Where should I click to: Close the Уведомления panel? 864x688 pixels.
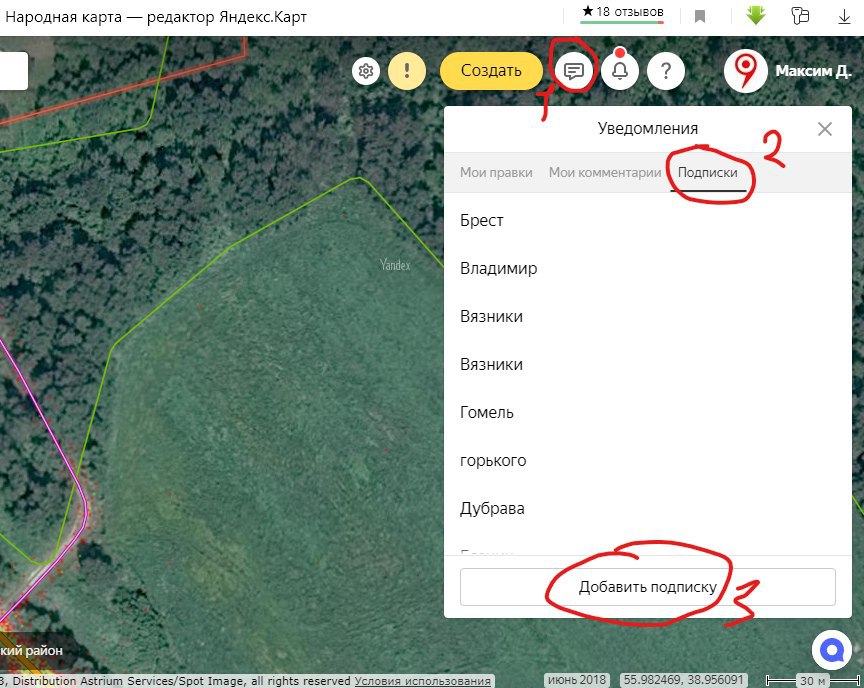click(x=824, y=129)
